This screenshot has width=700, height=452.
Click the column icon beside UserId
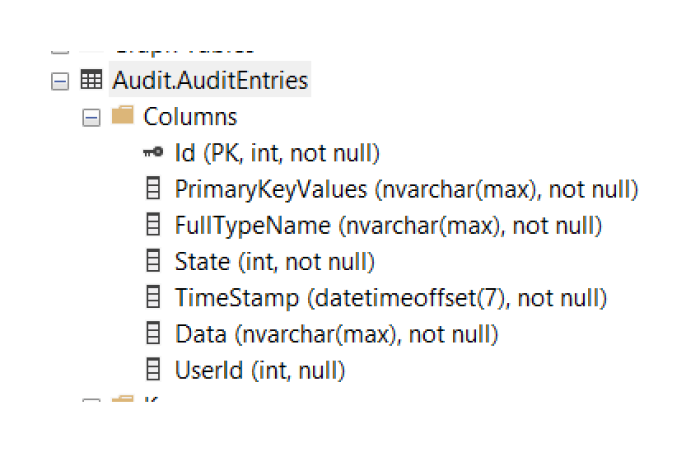tap(153, 369)
